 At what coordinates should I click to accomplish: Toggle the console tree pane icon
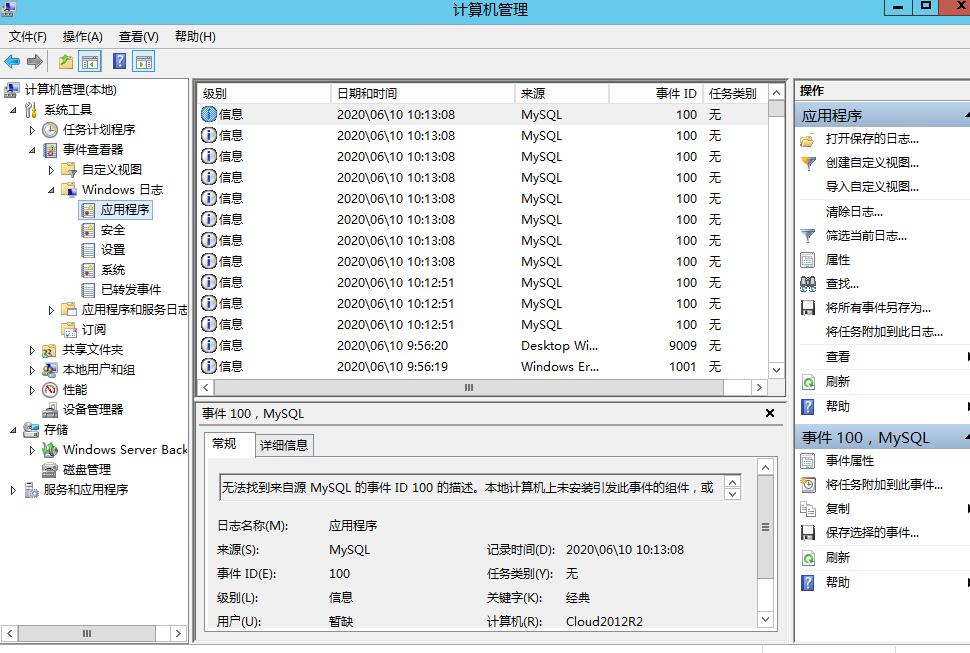pyautogui.click(x=90, y=61)
